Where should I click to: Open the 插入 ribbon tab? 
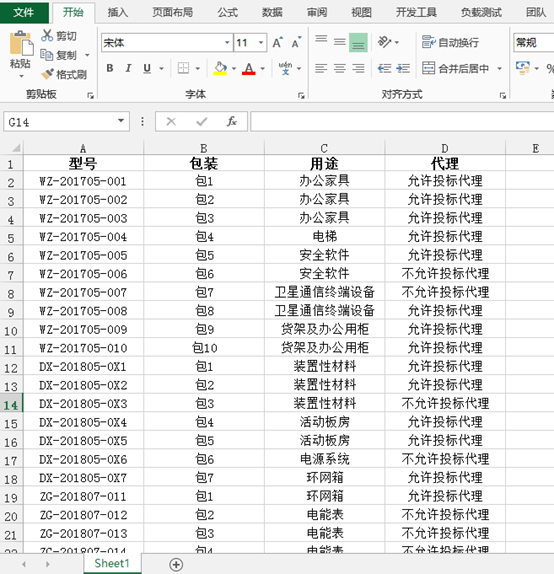click(x=118, y=13)
